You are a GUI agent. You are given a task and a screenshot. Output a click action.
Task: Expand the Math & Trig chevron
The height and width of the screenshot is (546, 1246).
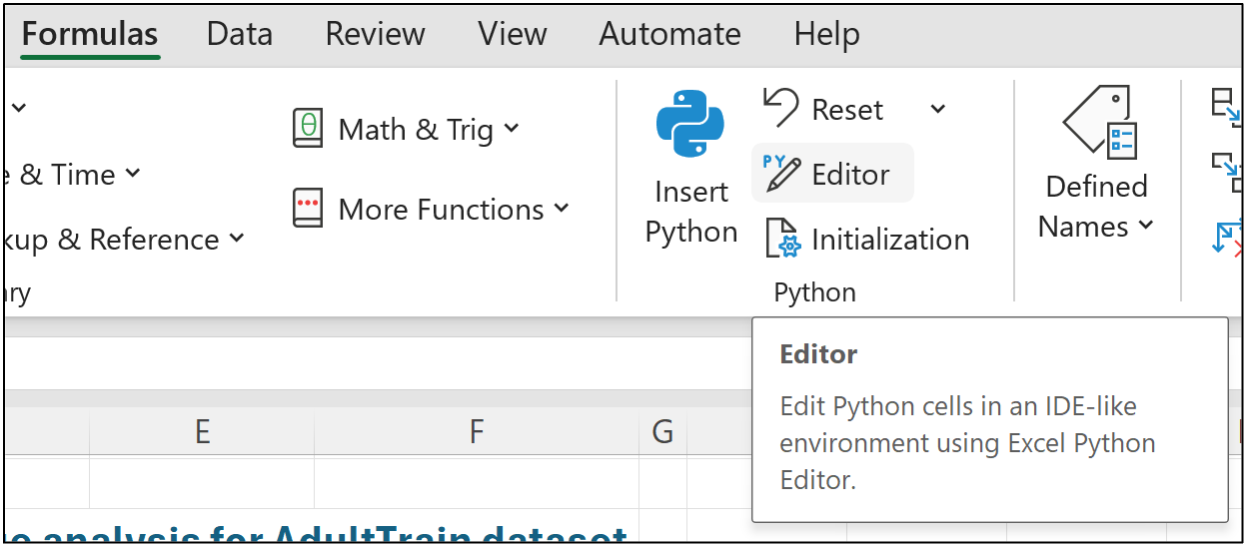click(x=511, y=128)
